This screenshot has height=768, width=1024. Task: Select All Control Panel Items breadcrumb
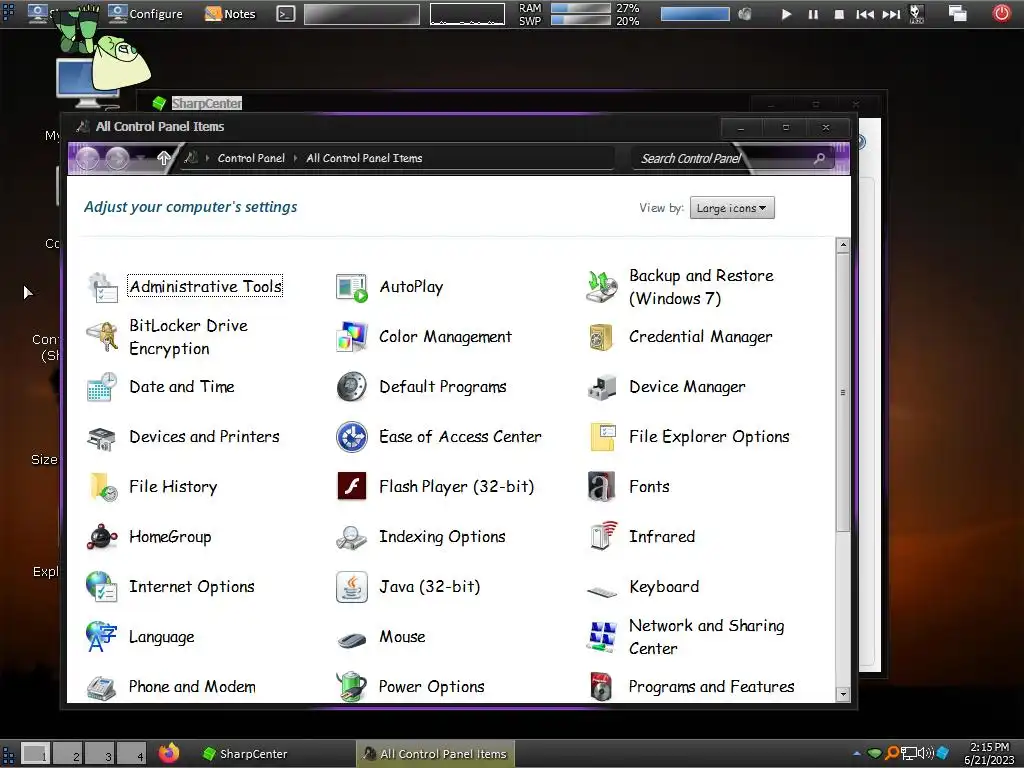click(x=364, y=158)
